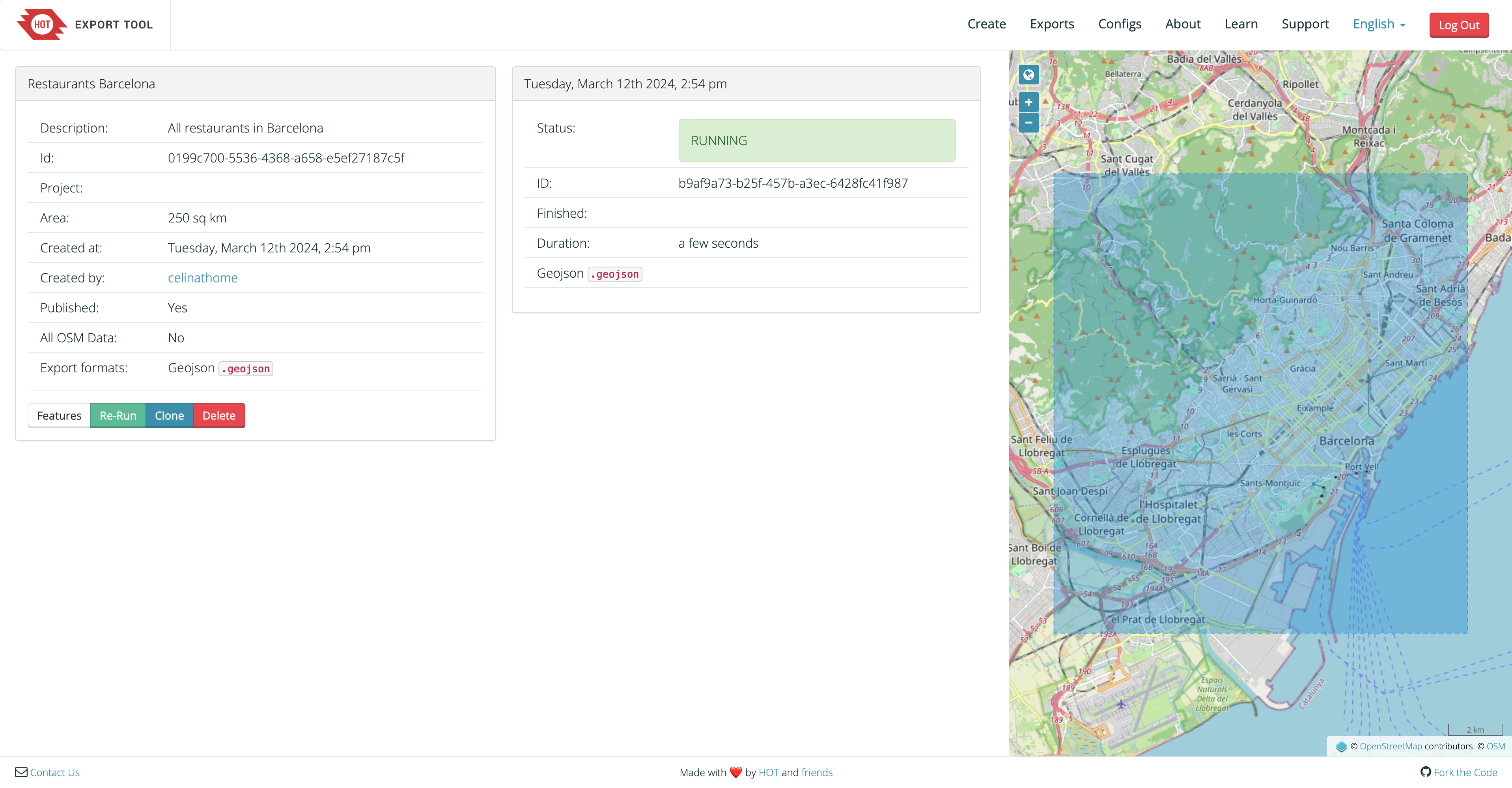This screenshot has height=788, width=1512.
Task: Zoom in the map with plus button
Action: click(1029, 102)
